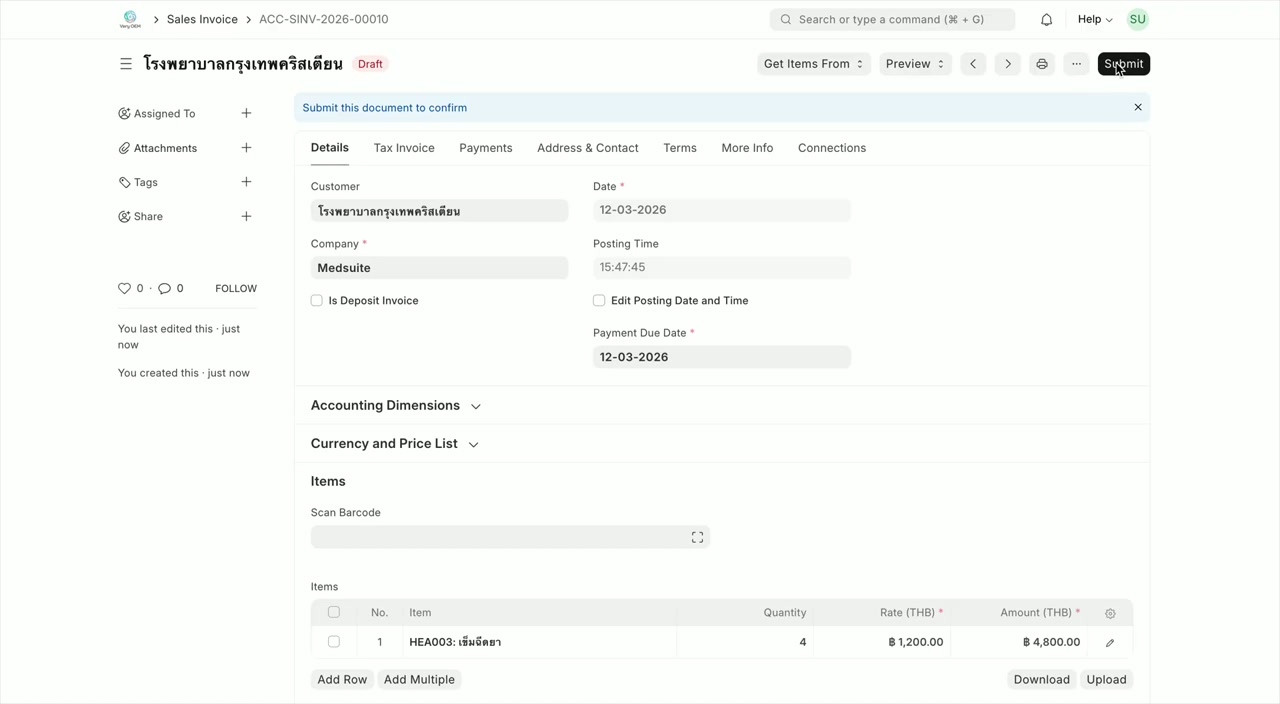Open Items table column settings gear
Image resolution: width=1280 pixels, height=704 pixels.
1110,612
